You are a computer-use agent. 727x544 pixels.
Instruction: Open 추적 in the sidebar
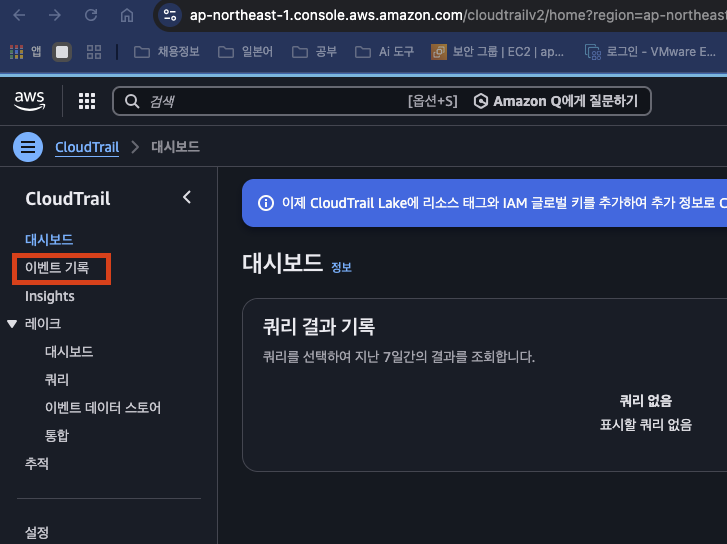coord(37,463)
